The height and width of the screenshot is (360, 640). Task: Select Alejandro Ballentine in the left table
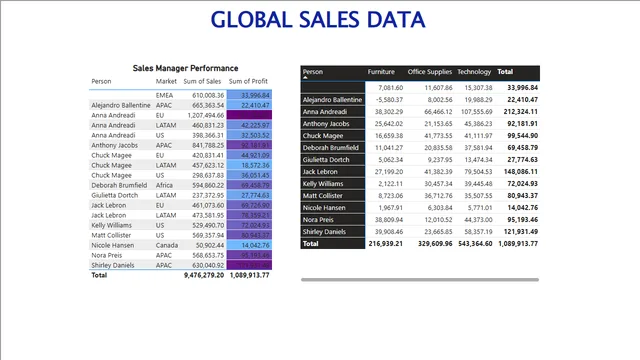click(x=121, y=105)
